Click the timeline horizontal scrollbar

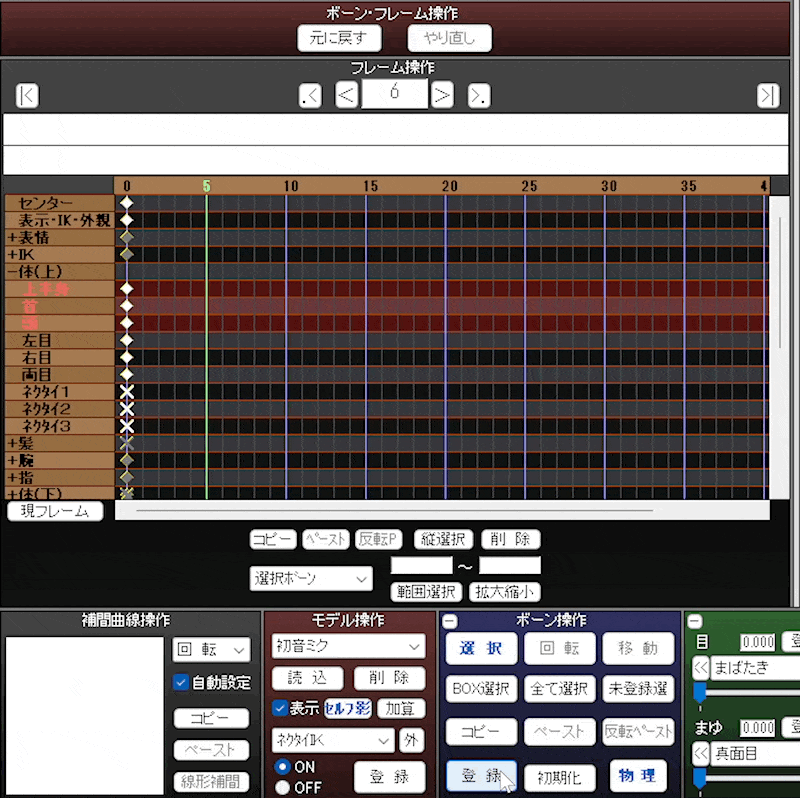(442, 510)
